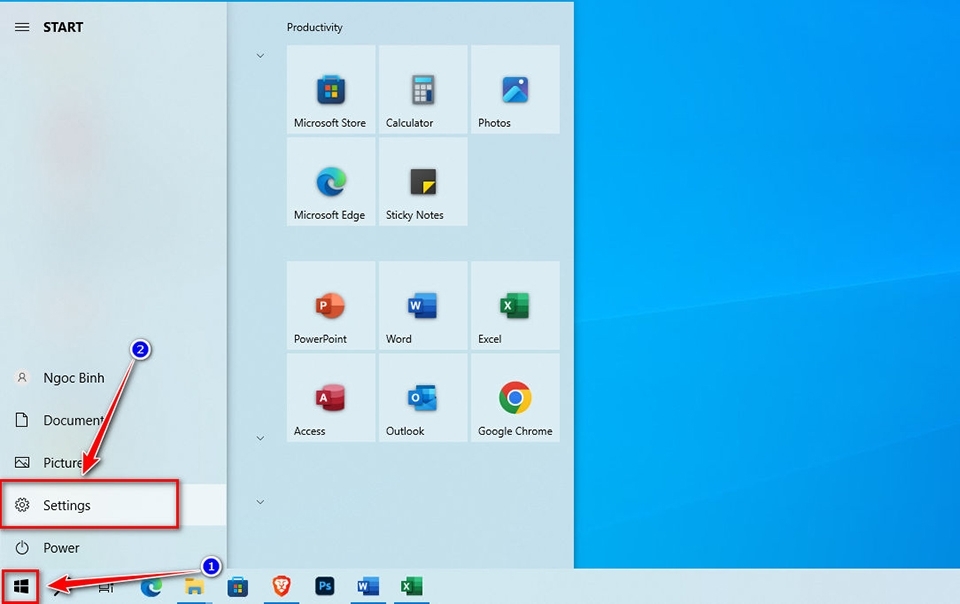The width and height of the screenshot is (960, 604).
Task: Open the Photos app tile
Action: pyautogui.click(x=515, y=90)
